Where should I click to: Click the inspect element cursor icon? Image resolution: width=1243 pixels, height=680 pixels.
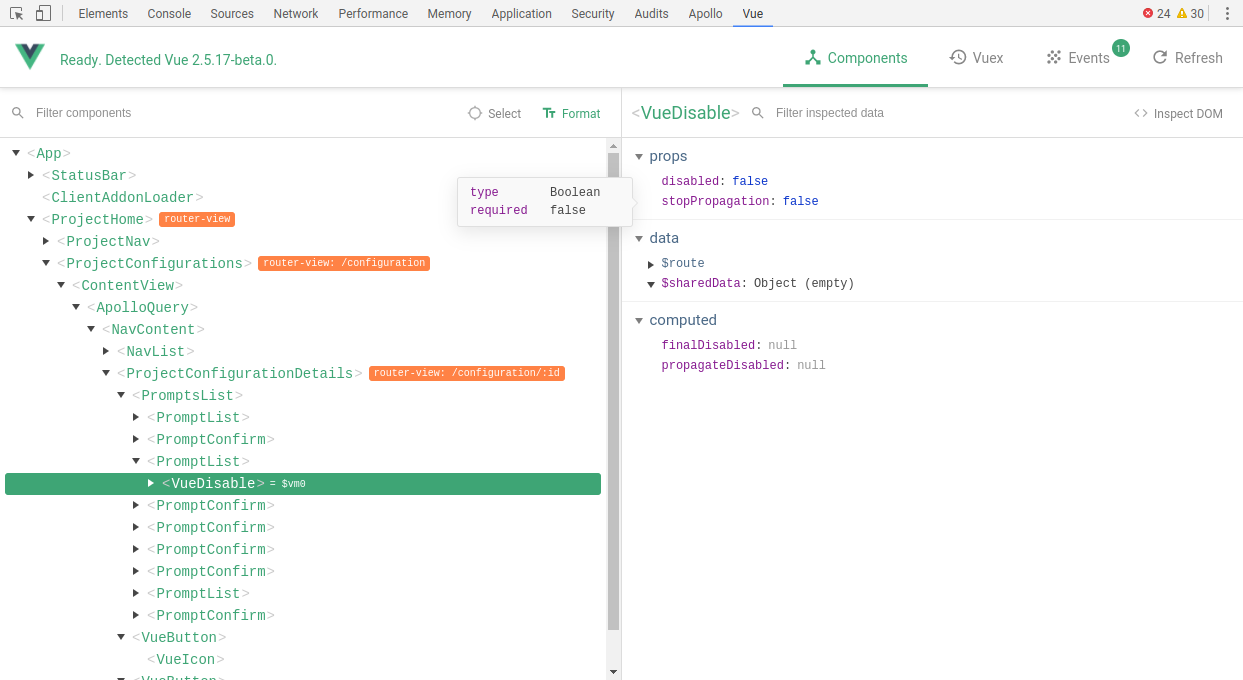click(x=17, y=13)
